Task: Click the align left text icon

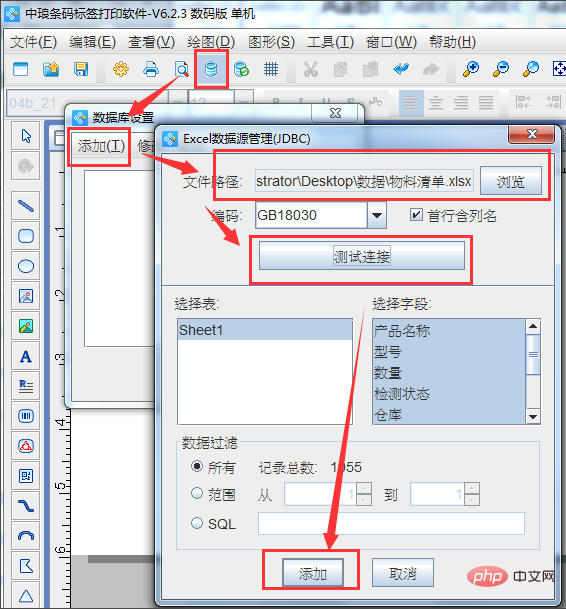Action: point(411,103)
